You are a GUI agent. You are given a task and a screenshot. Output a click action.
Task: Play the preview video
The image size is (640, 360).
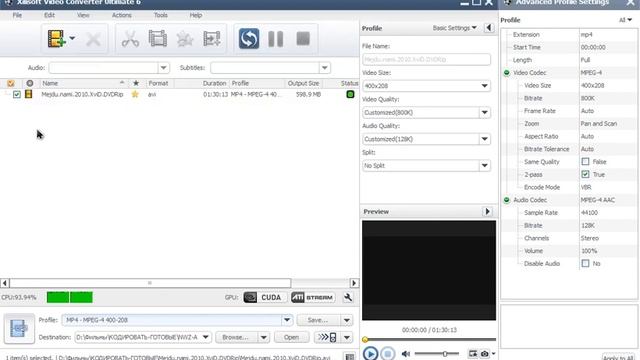click(x=370, y=353)
